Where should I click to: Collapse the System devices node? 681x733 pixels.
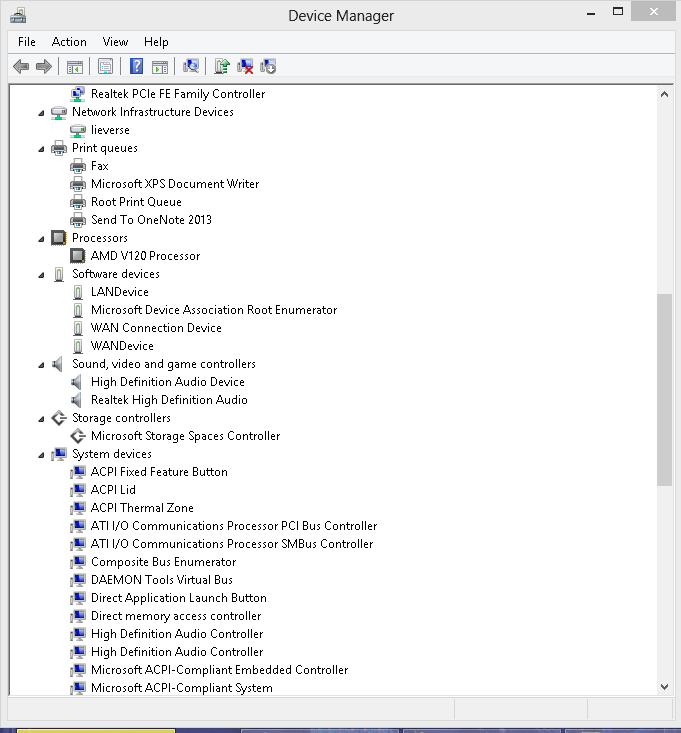pyautogui.click(x=41, y=454)
